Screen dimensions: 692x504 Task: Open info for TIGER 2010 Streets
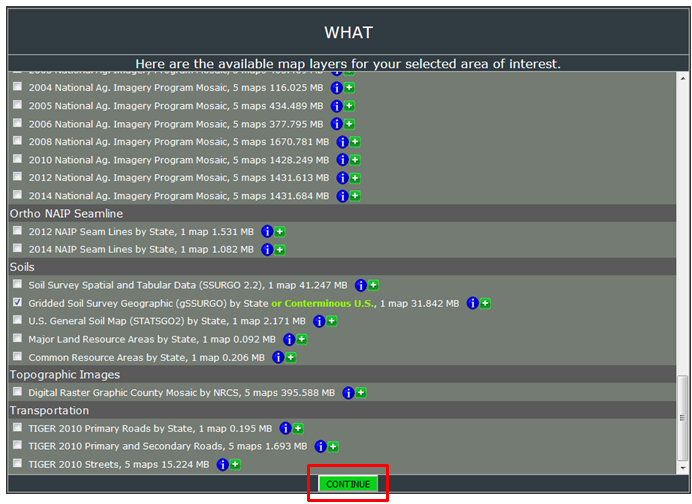tap(222, 465)
